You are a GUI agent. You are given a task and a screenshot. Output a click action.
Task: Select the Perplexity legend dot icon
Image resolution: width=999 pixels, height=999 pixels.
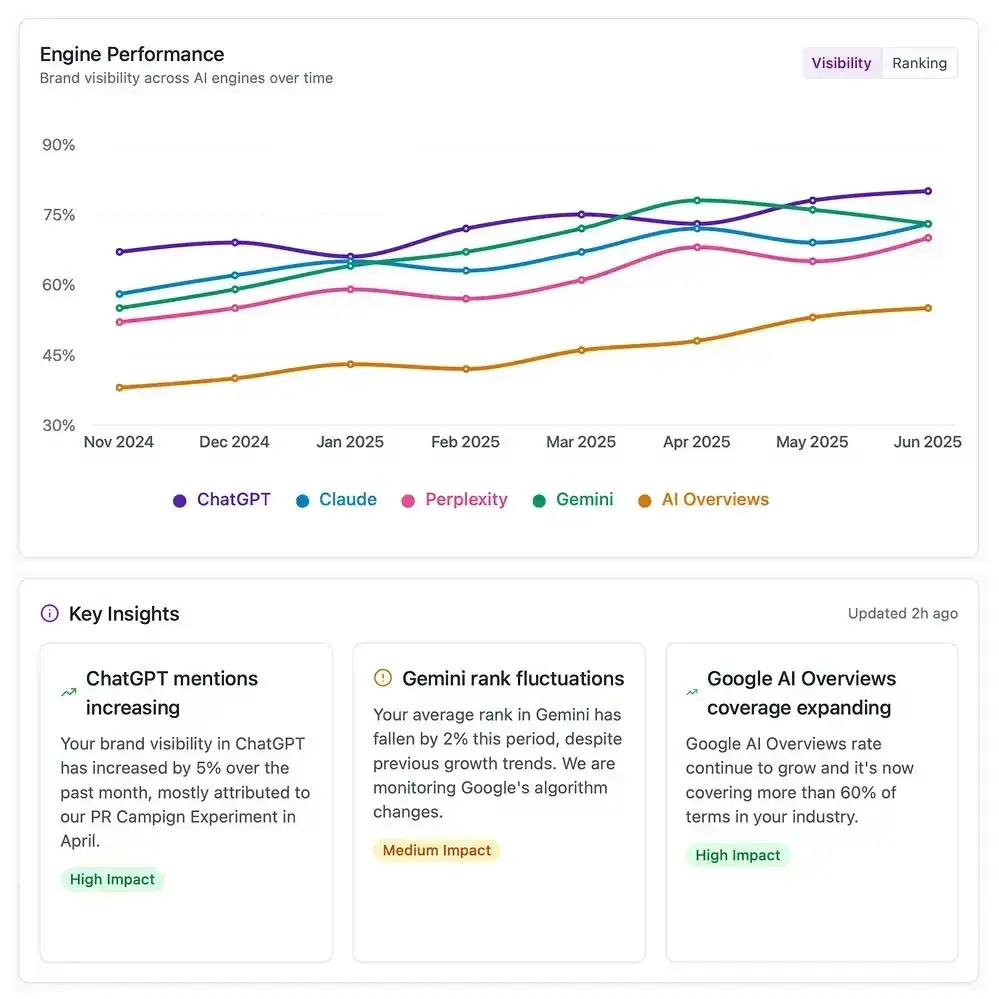[409, 500]
